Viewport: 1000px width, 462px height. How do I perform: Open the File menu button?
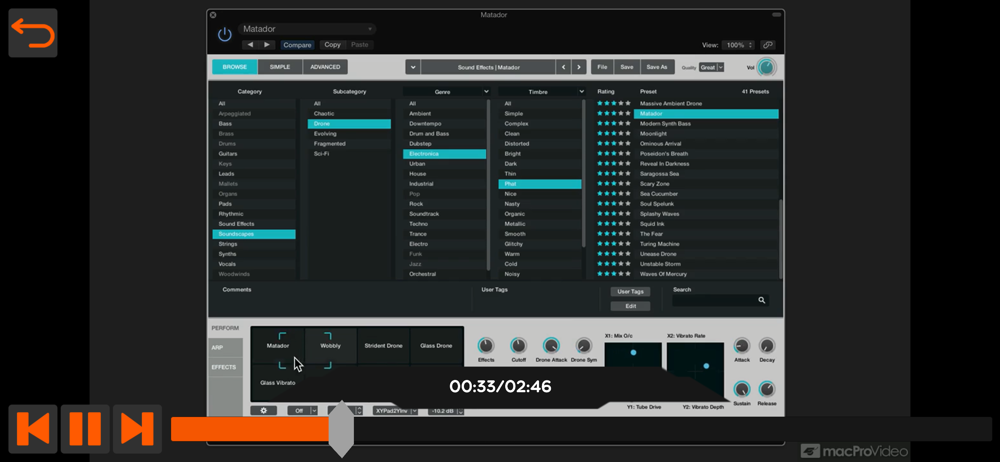602,67
